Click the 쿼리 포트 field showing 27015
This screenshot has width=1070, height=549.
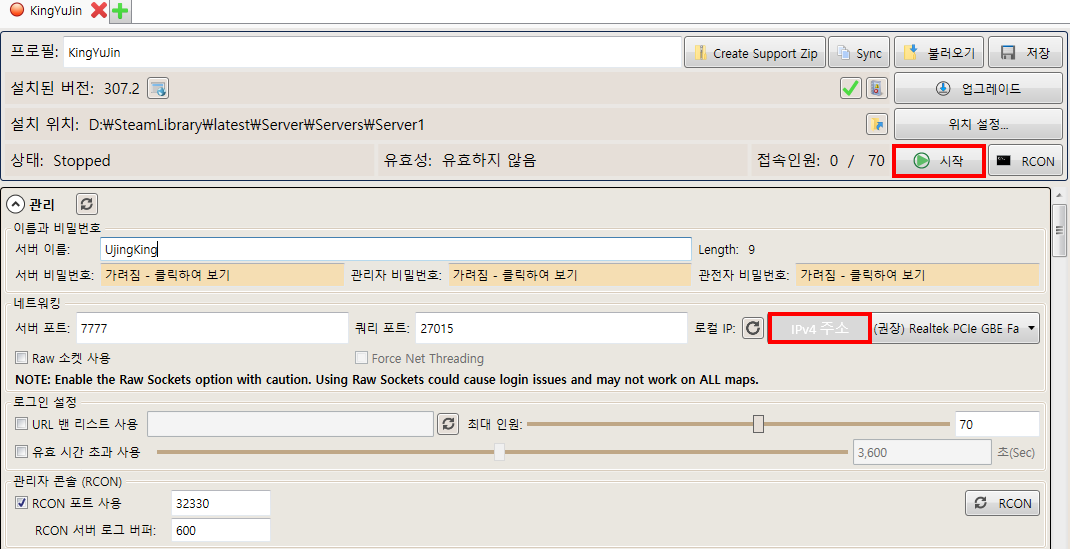551,329
